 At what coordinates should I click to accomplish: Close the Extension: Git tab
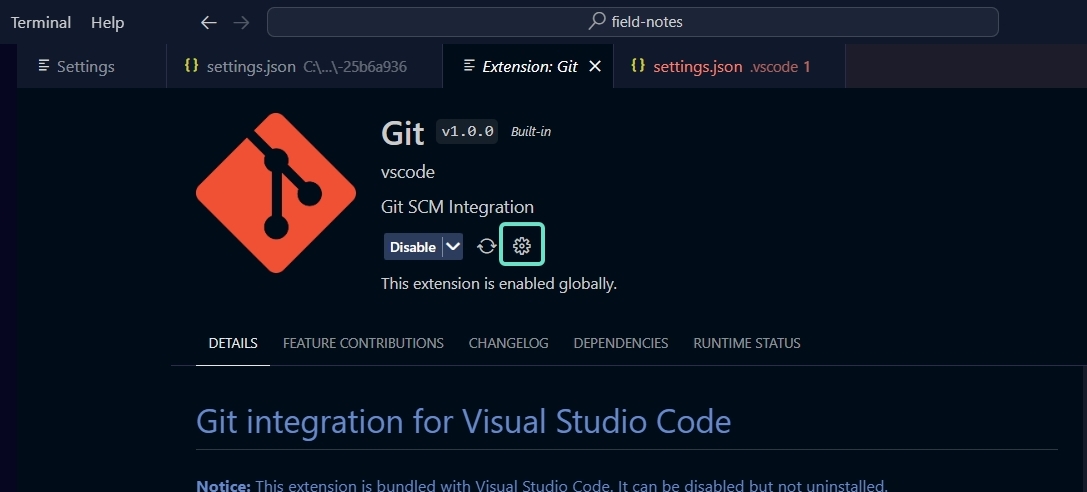click(594, 66)
